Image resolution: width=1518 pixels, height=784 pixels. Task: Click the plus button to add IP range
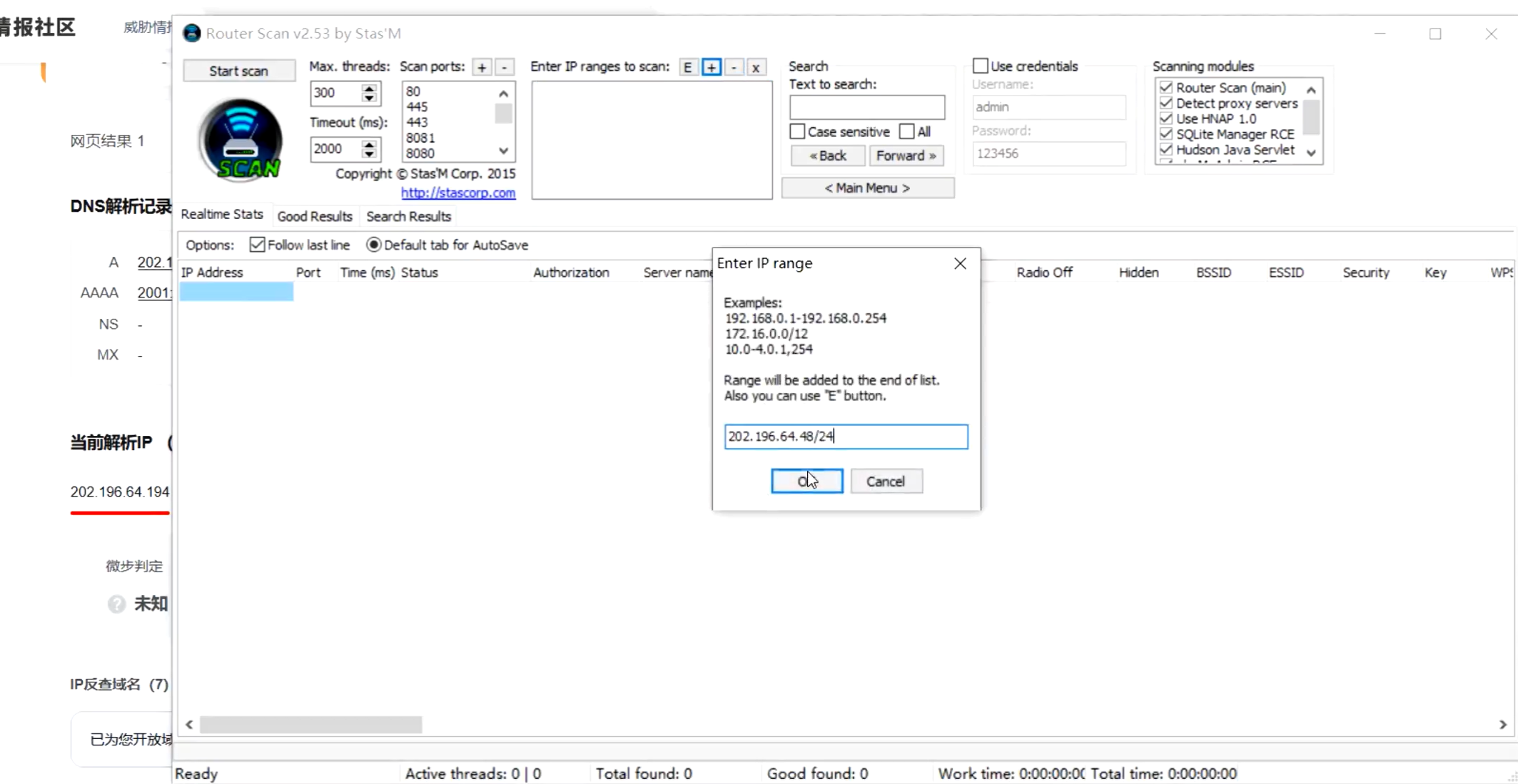tap(712, 67)
